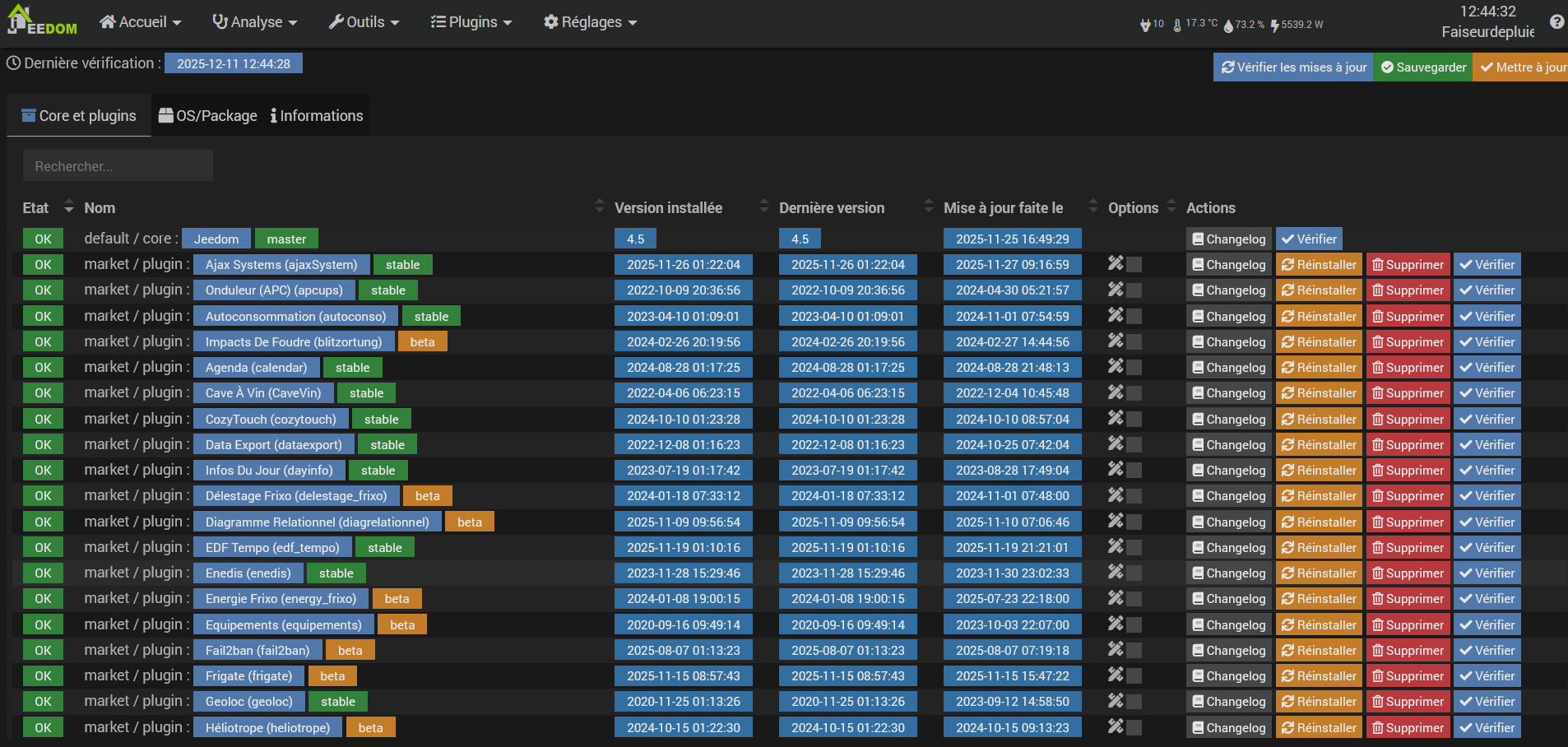Sort the table by Version installée column
Image resolution: width=1568 pixels, height=747 pixels.
tap(668, 208)
